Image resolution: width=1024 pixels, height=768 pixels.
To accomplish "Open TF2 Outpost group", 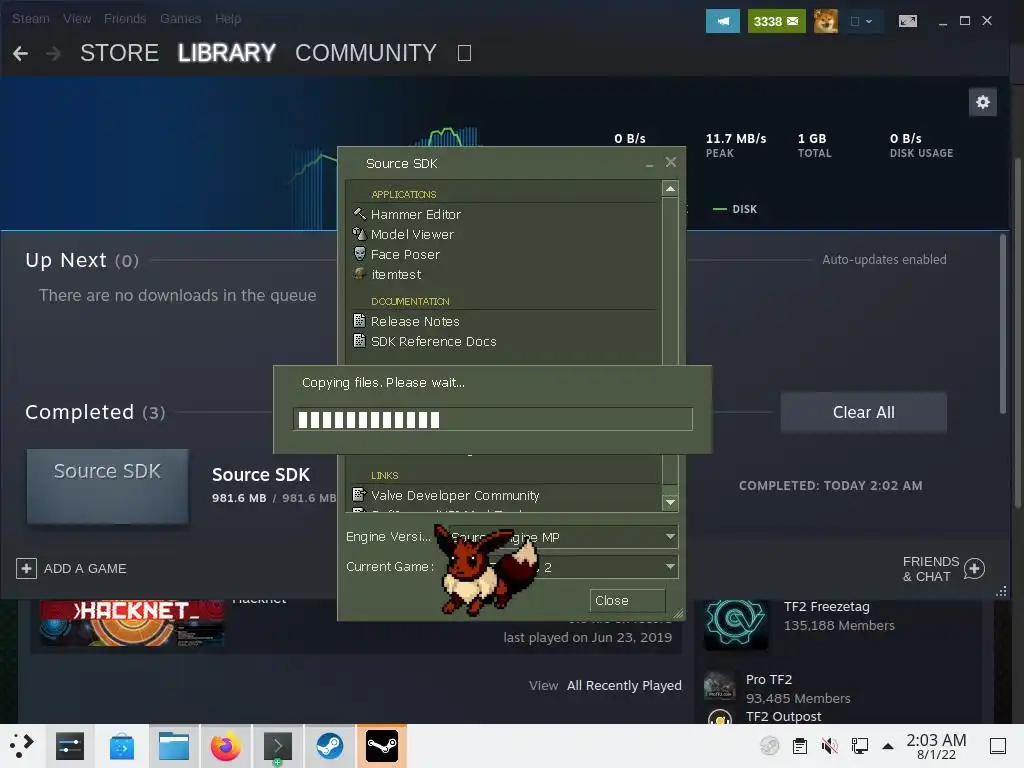I will point(783,716).
